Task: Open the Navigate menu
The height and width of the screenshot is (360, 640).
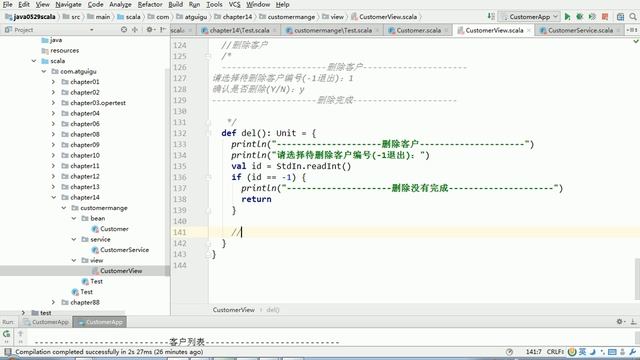Action: pos(68,4)
